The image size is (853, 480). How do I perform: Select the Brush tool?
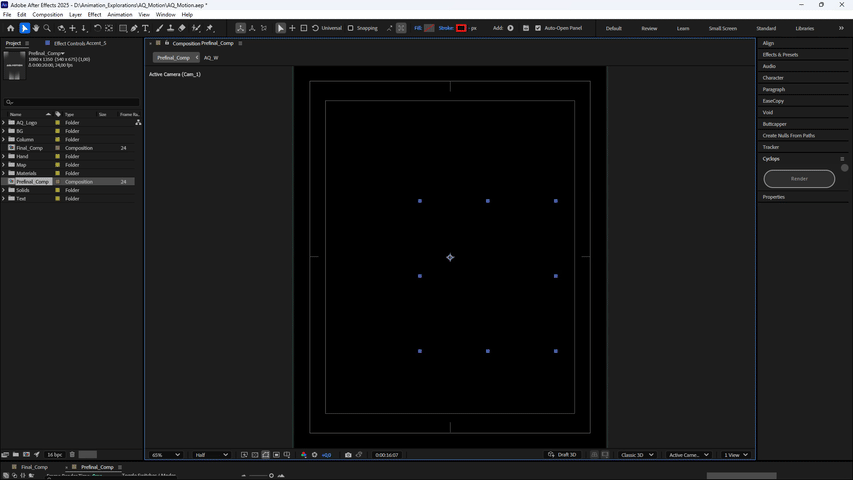point(159,28)
